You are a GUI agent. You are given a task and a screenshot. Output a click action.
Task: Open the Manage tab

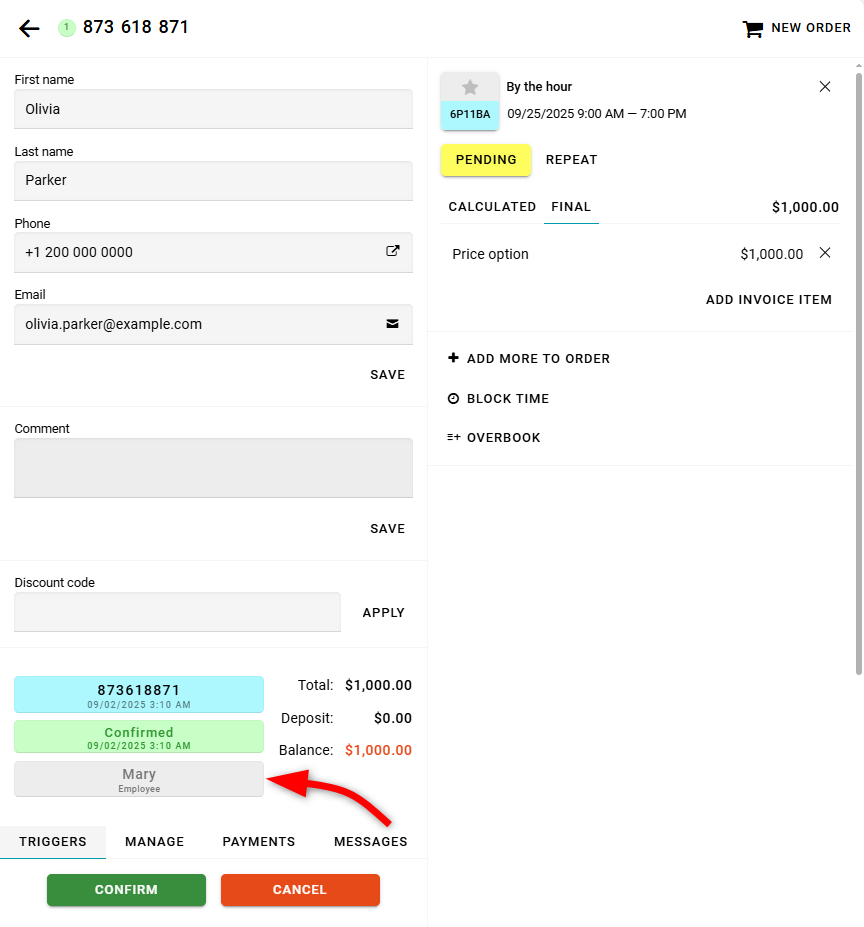tap(154, 841)
